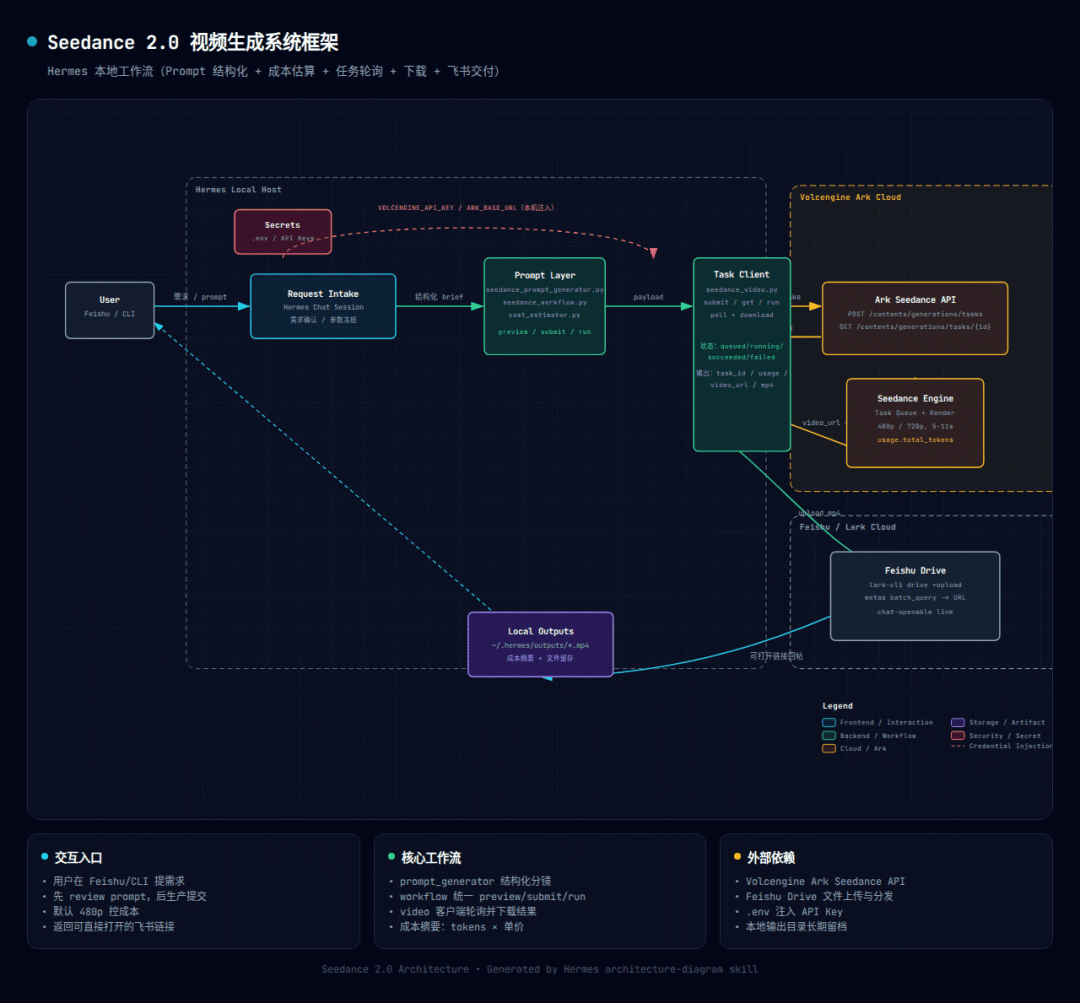Click the red credential arrowhead above Task Client
The image size is (1080, 1003).
point(653,253)
